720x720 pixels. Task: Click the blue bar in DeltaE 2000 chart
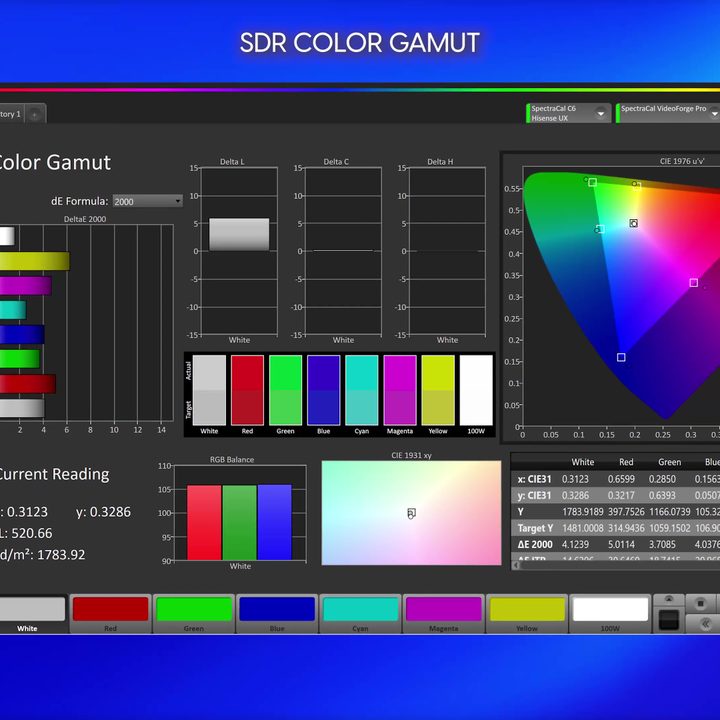point(22,335)
